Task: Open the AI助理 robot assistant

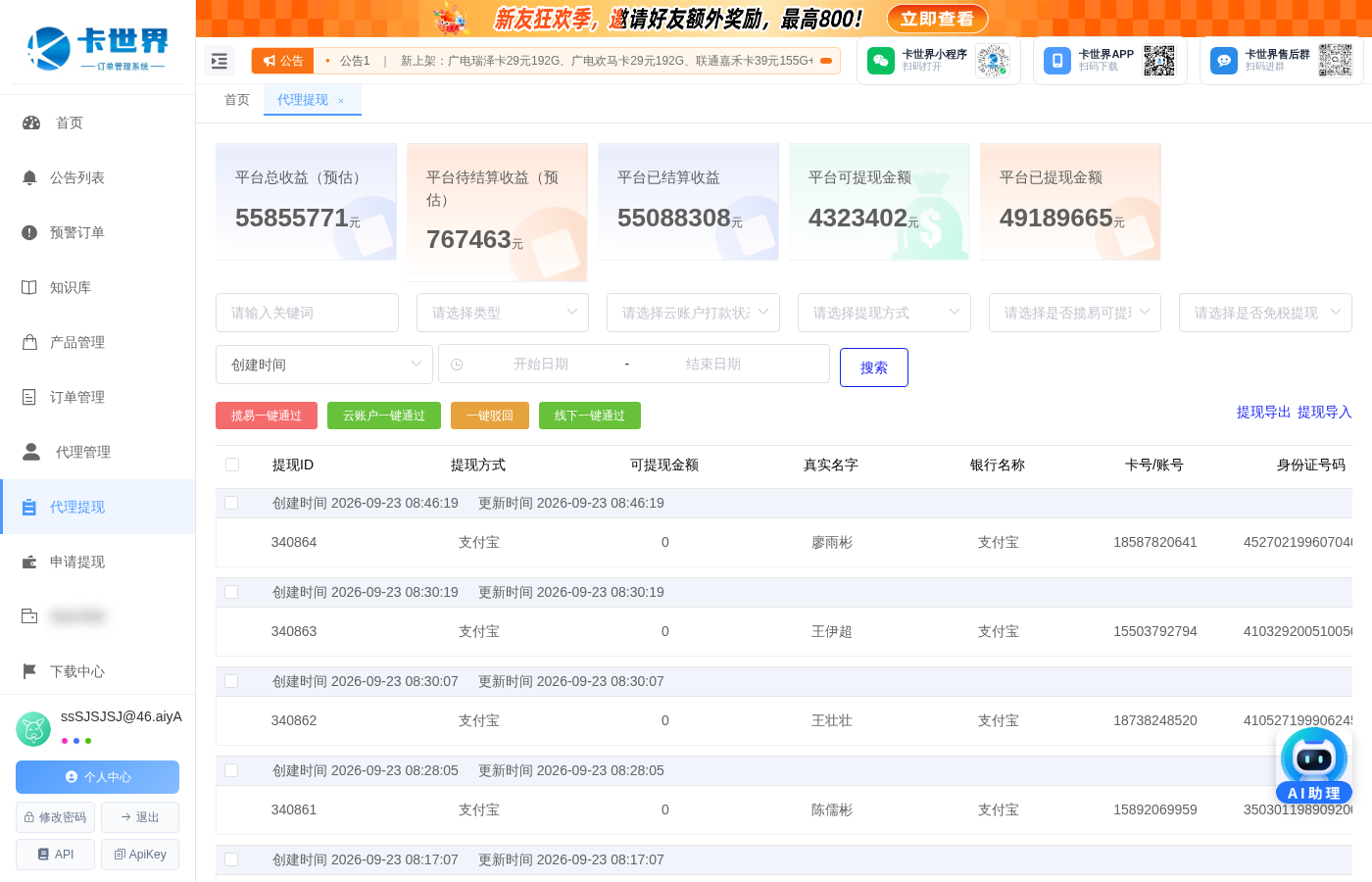Action: click(1314, 765)
